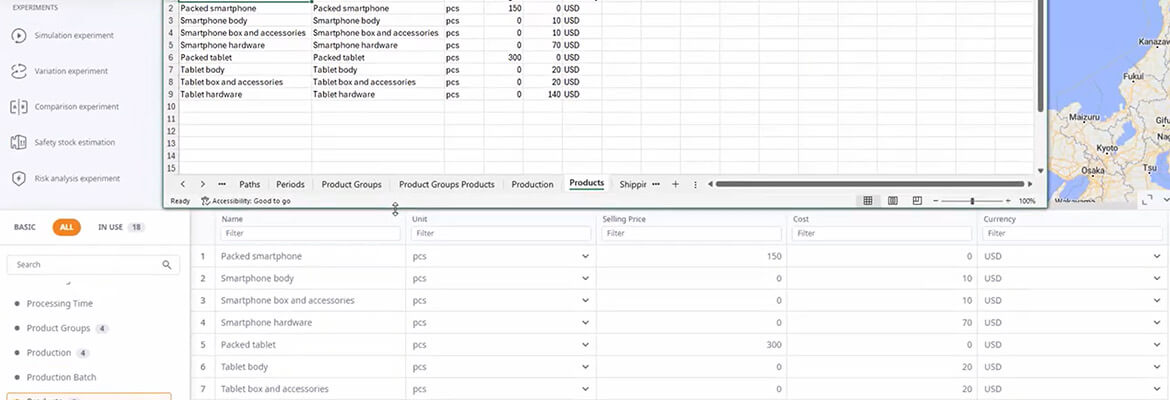Select Production Batch in table list
Viewport: 1170px width, 400px height.
(61, 377)
